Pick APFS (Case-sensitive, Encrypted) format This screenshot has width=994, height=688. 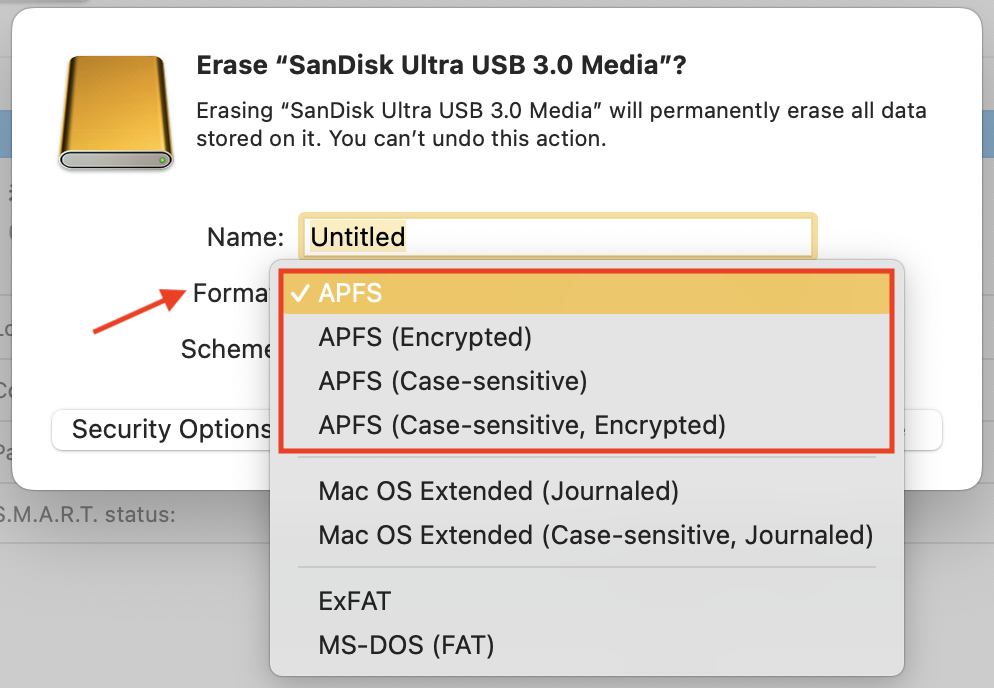(521, 425)
